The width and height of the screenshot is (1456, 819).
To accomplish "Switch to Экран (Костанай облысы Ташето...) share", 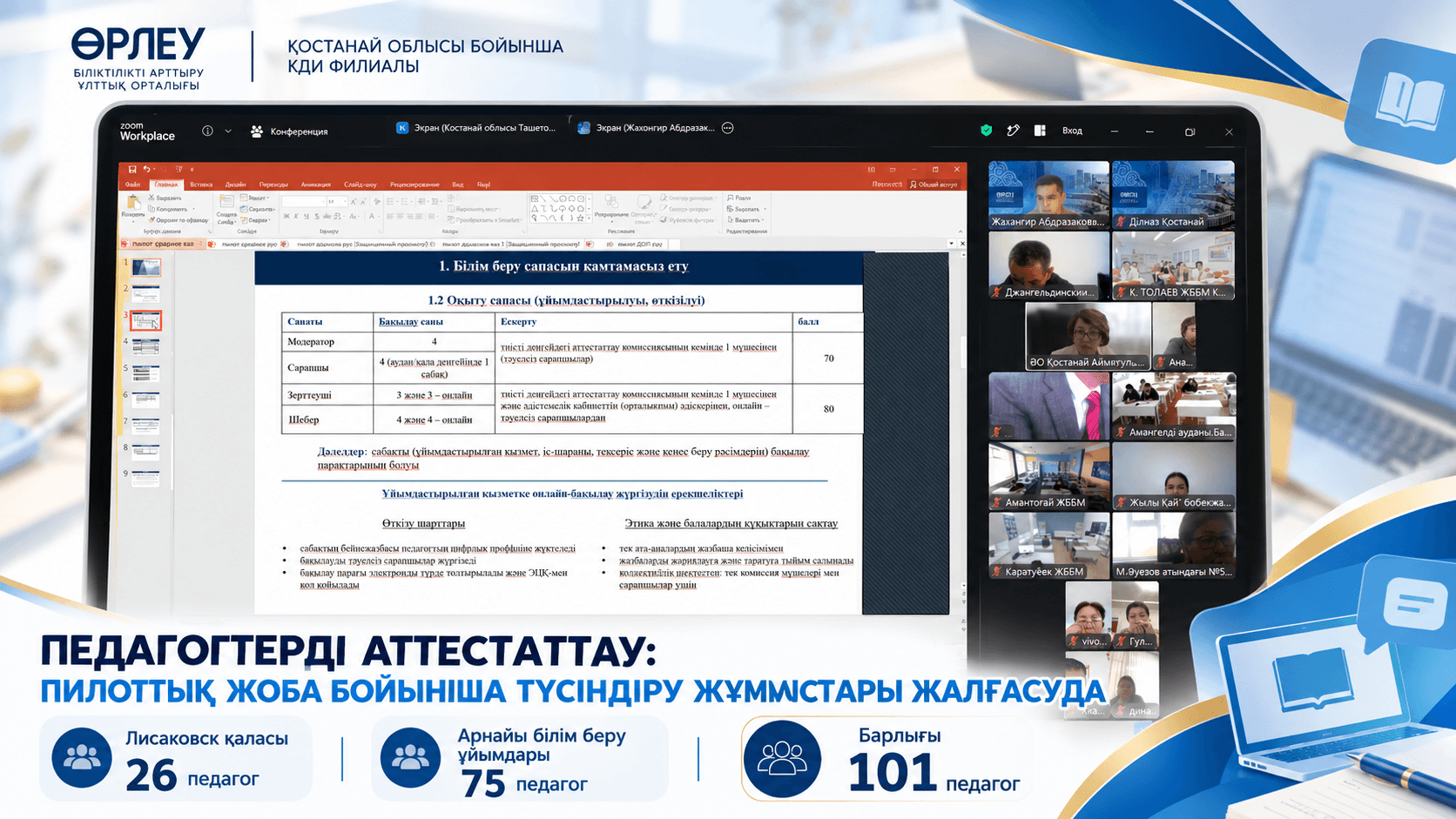I will [x=476, y=128].
